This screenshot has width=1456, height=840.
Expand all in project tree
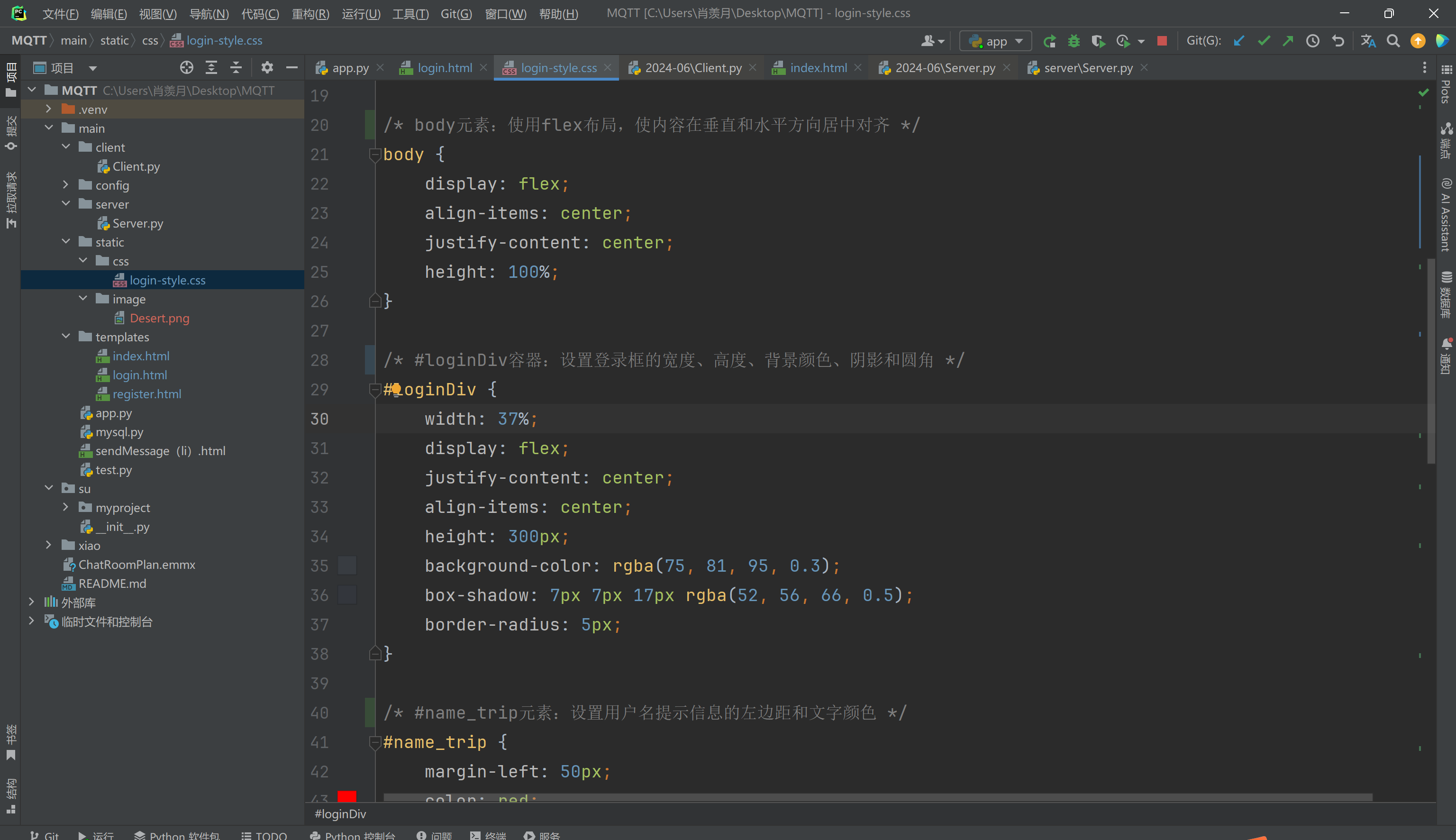tap(212, 67)
